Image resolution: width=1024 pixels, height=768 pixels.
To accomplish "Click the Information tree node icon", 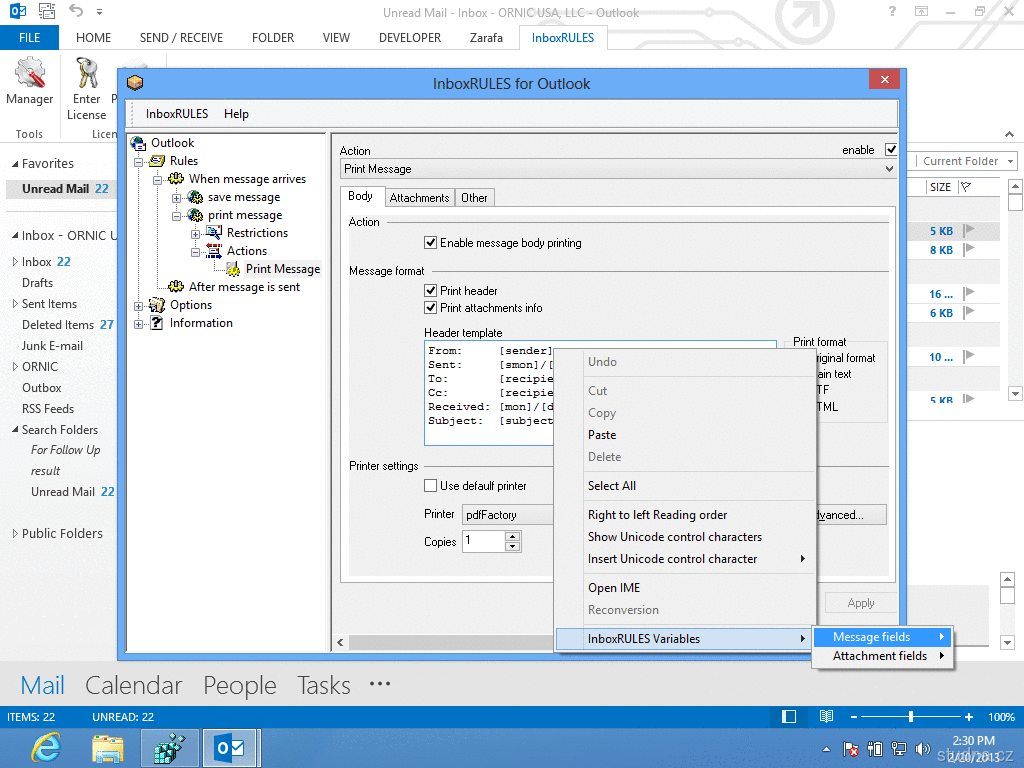I will click(157, 323).
